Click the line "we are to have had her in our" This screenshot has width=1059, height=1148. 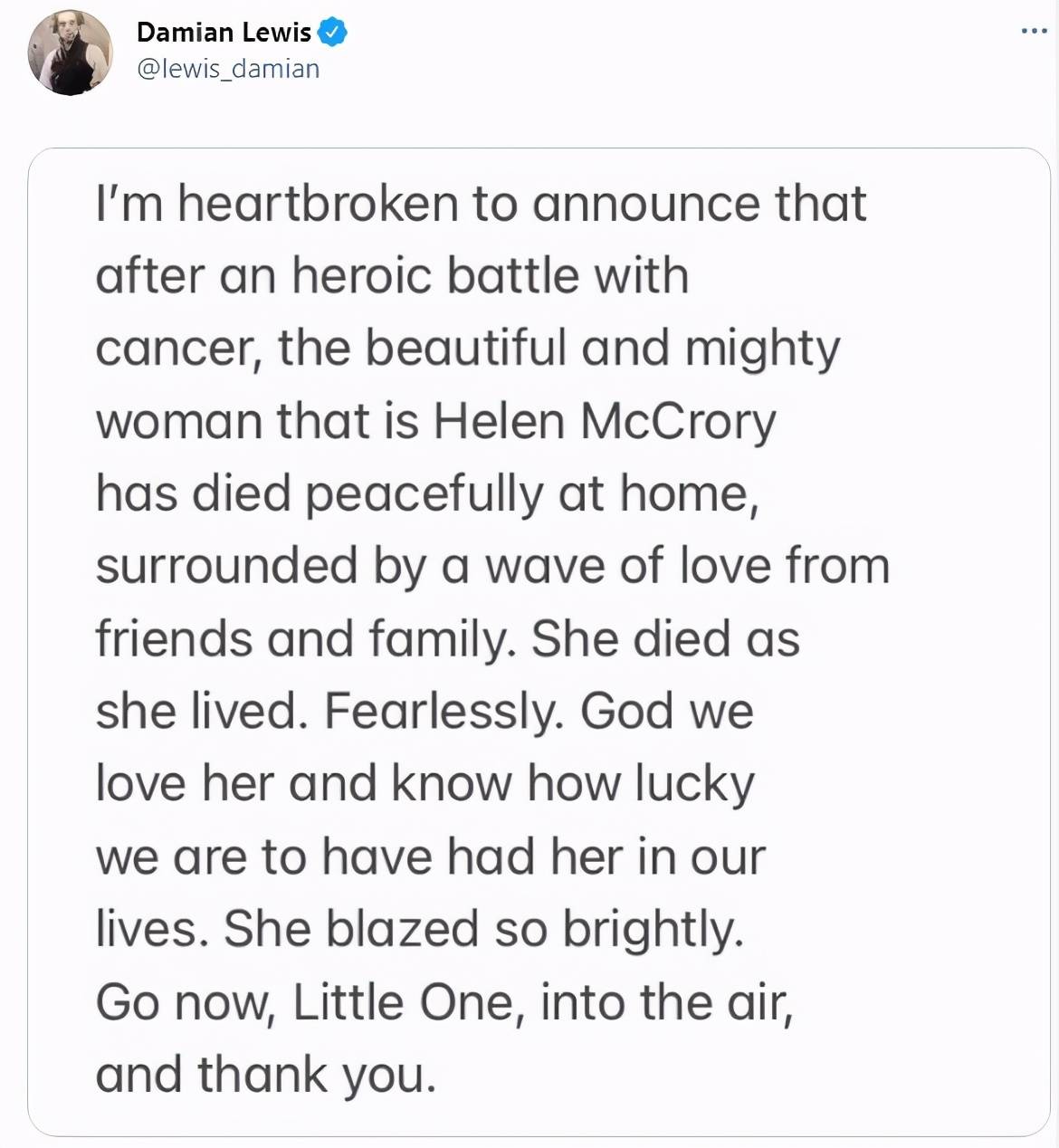pos(431,856)
